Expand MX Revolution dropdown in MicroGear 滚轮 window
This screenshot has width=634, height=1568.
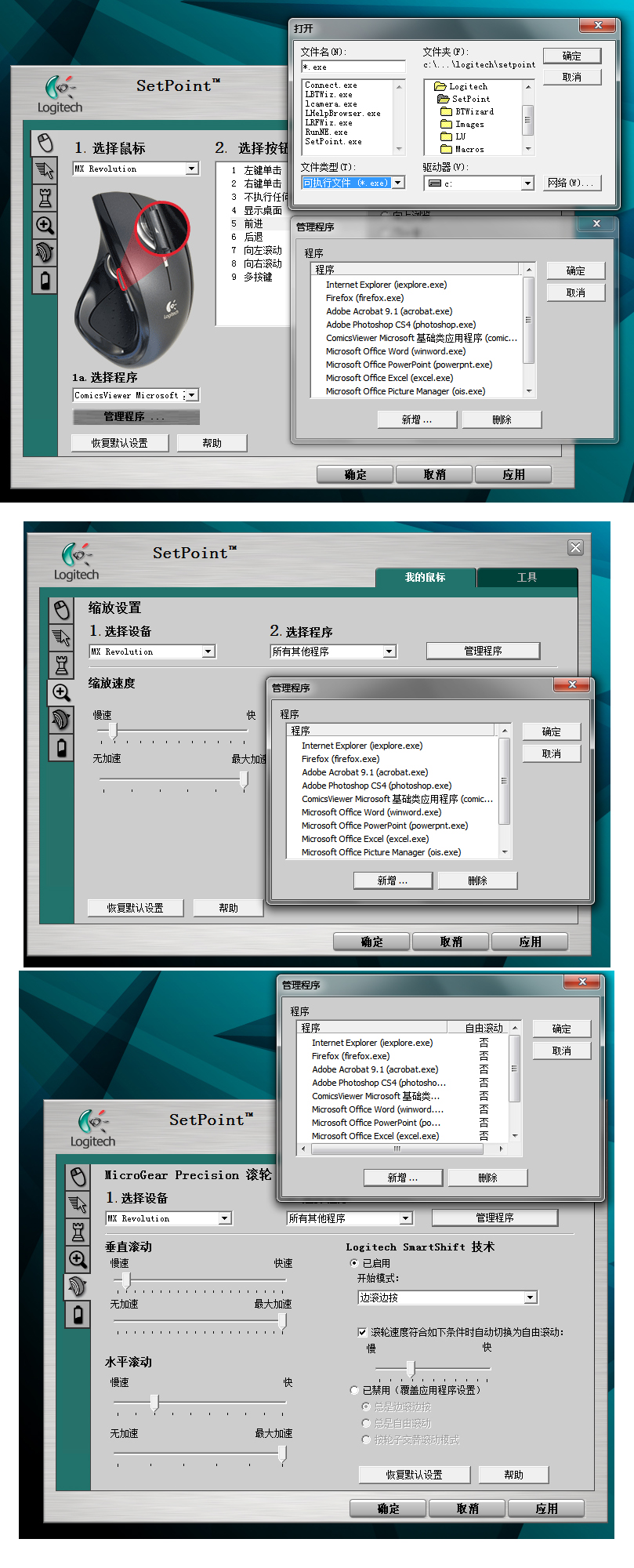click(225, 1218)
